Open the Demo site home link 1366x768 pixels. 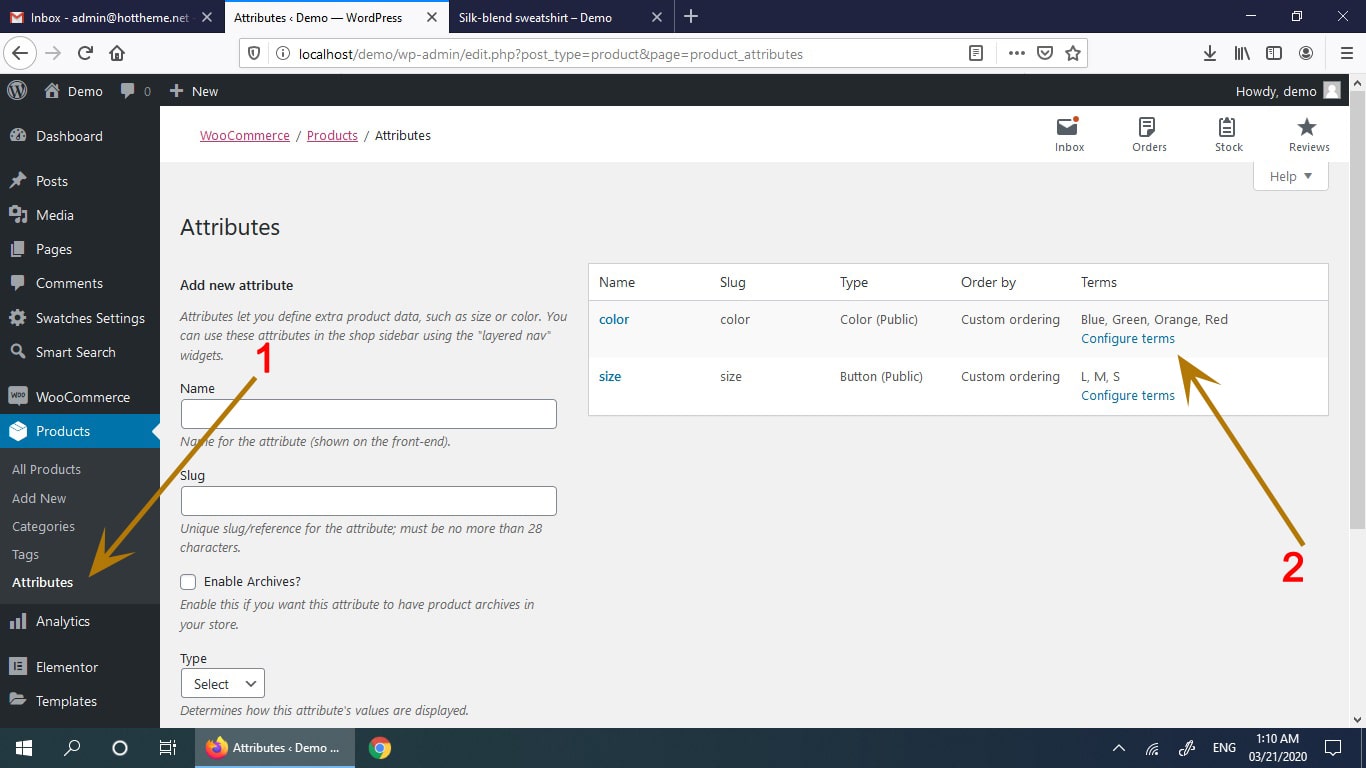[74, 91]
